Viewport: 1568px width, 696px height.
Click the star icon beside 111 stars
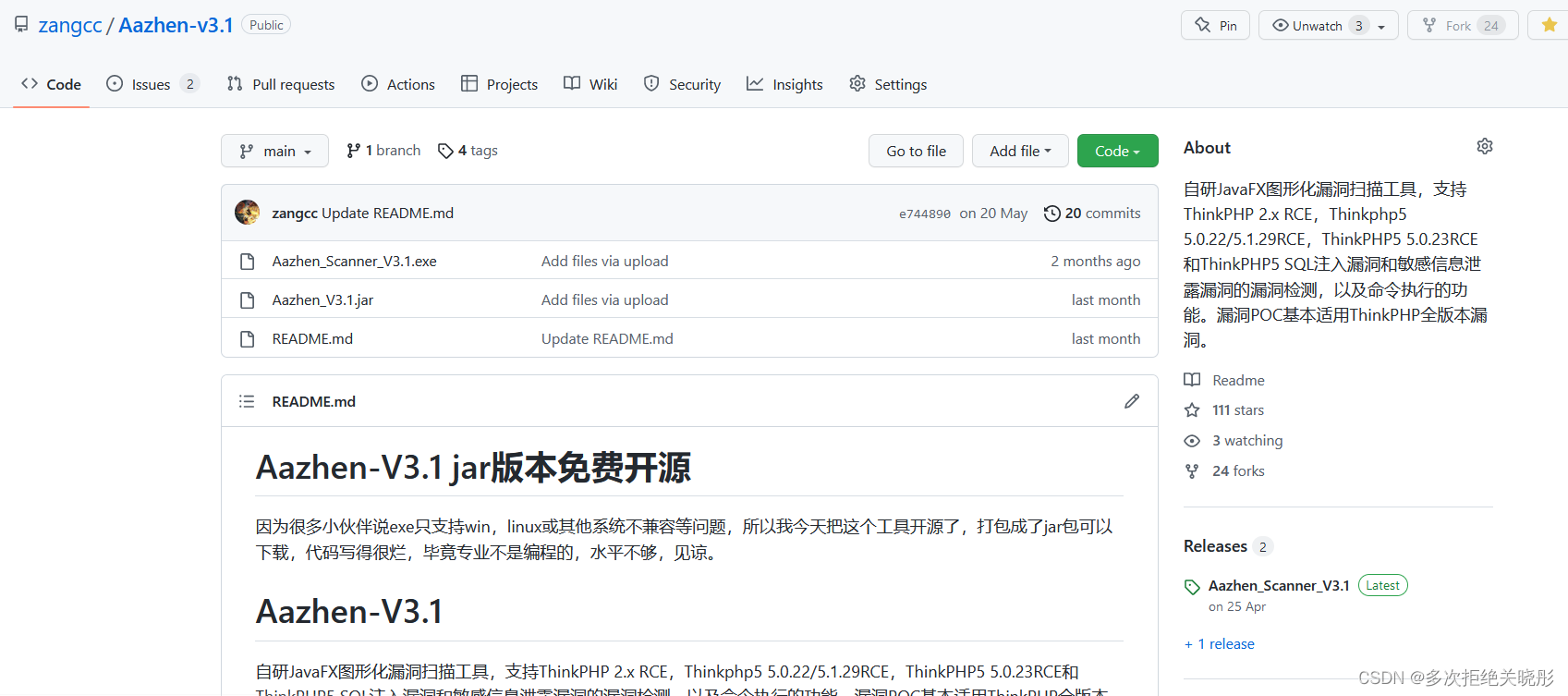[1192, 409]
